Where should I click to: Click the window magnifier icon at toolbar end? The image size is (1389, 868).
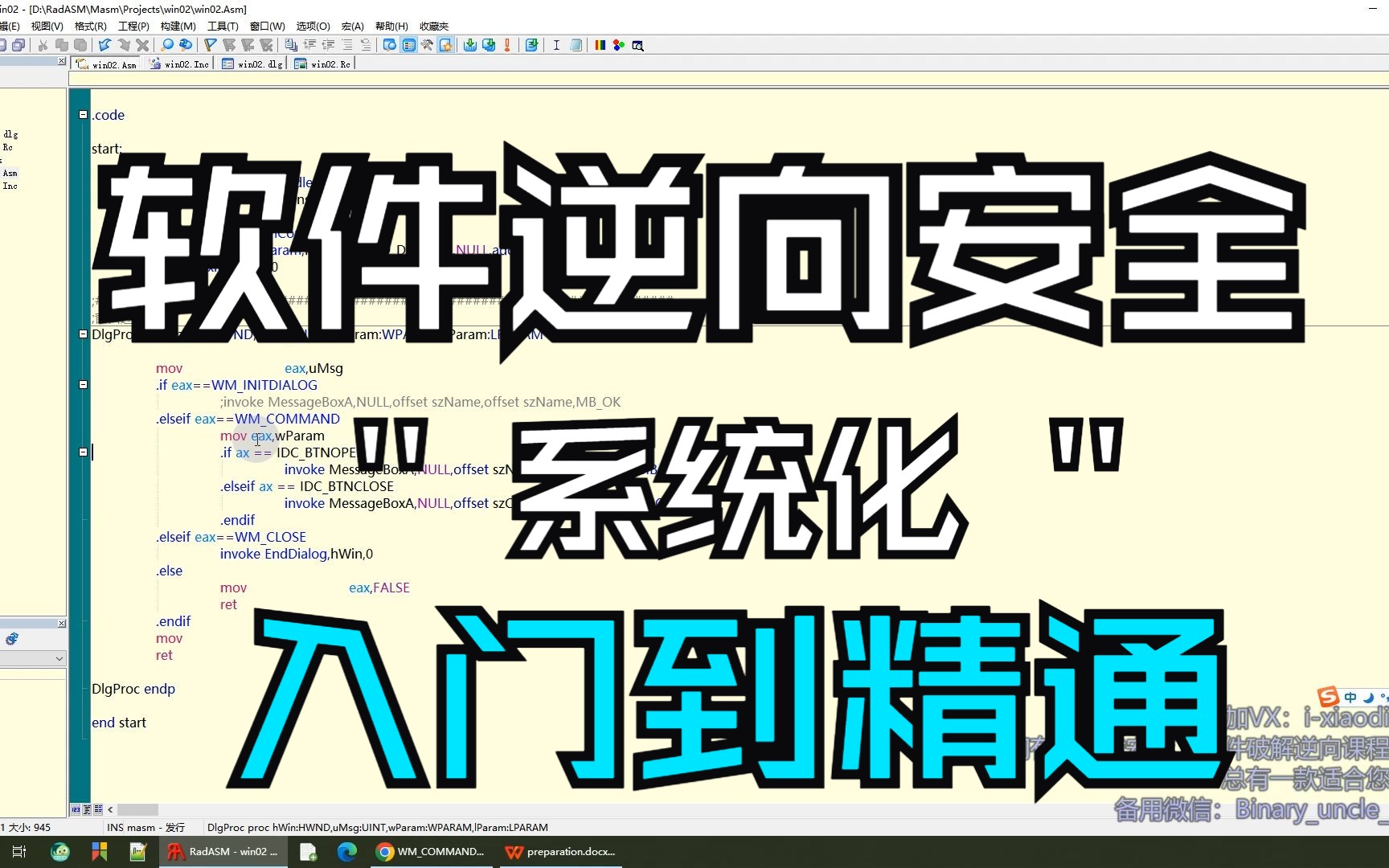tap(638, 45)
